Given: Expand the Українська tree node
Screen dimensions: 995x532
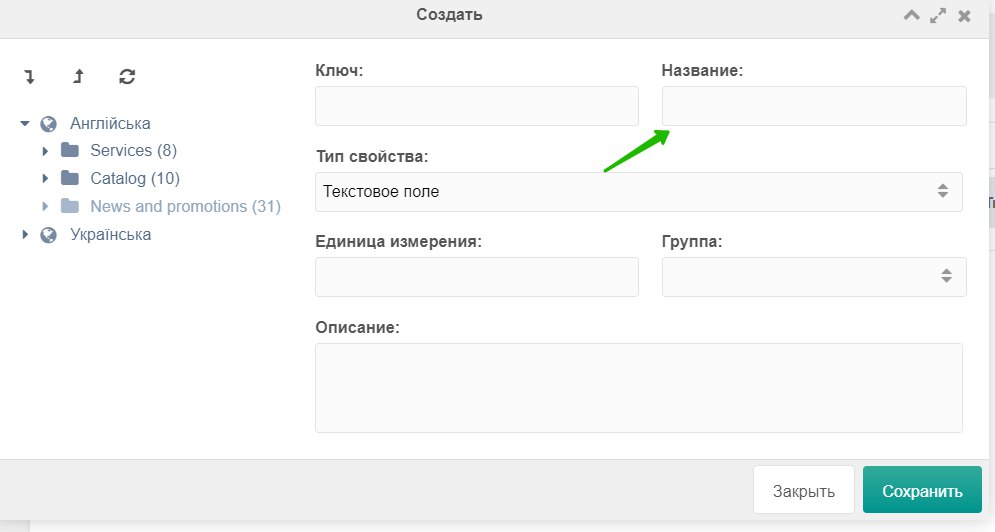Looking at the screenshot, I should pyautogui.click(x=25, y=234).
